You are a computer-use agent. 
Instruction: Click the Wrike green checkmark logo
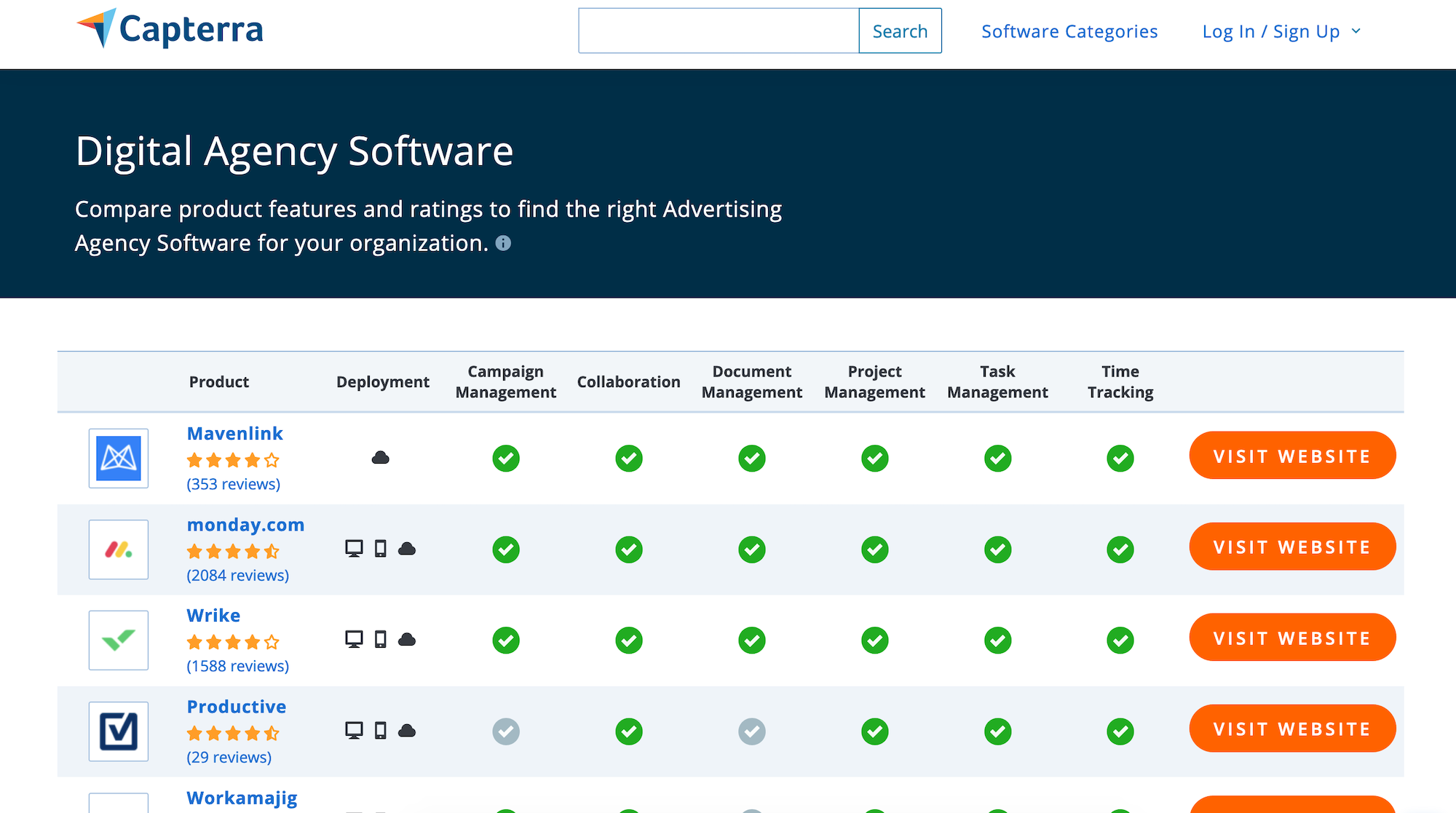119,641
